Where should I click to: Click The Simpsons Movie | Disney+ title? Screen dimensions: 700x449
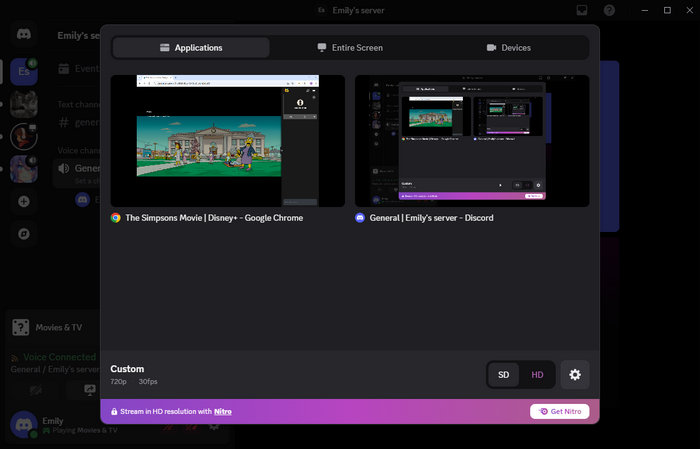(x=214, y=218)
